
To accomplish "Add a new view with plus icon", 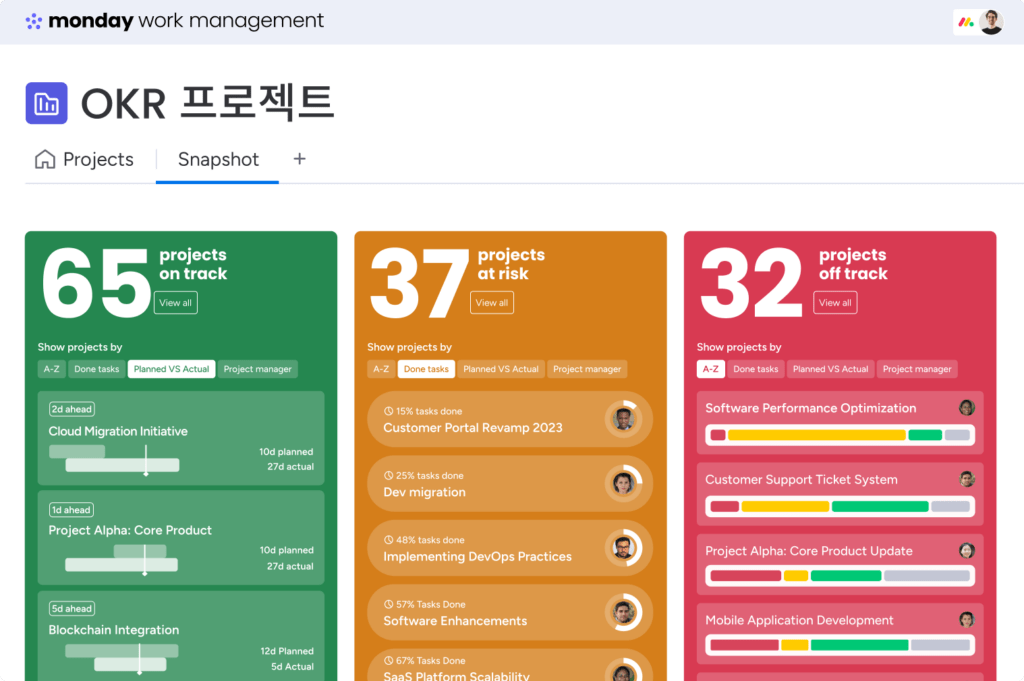I will (299, 159).
